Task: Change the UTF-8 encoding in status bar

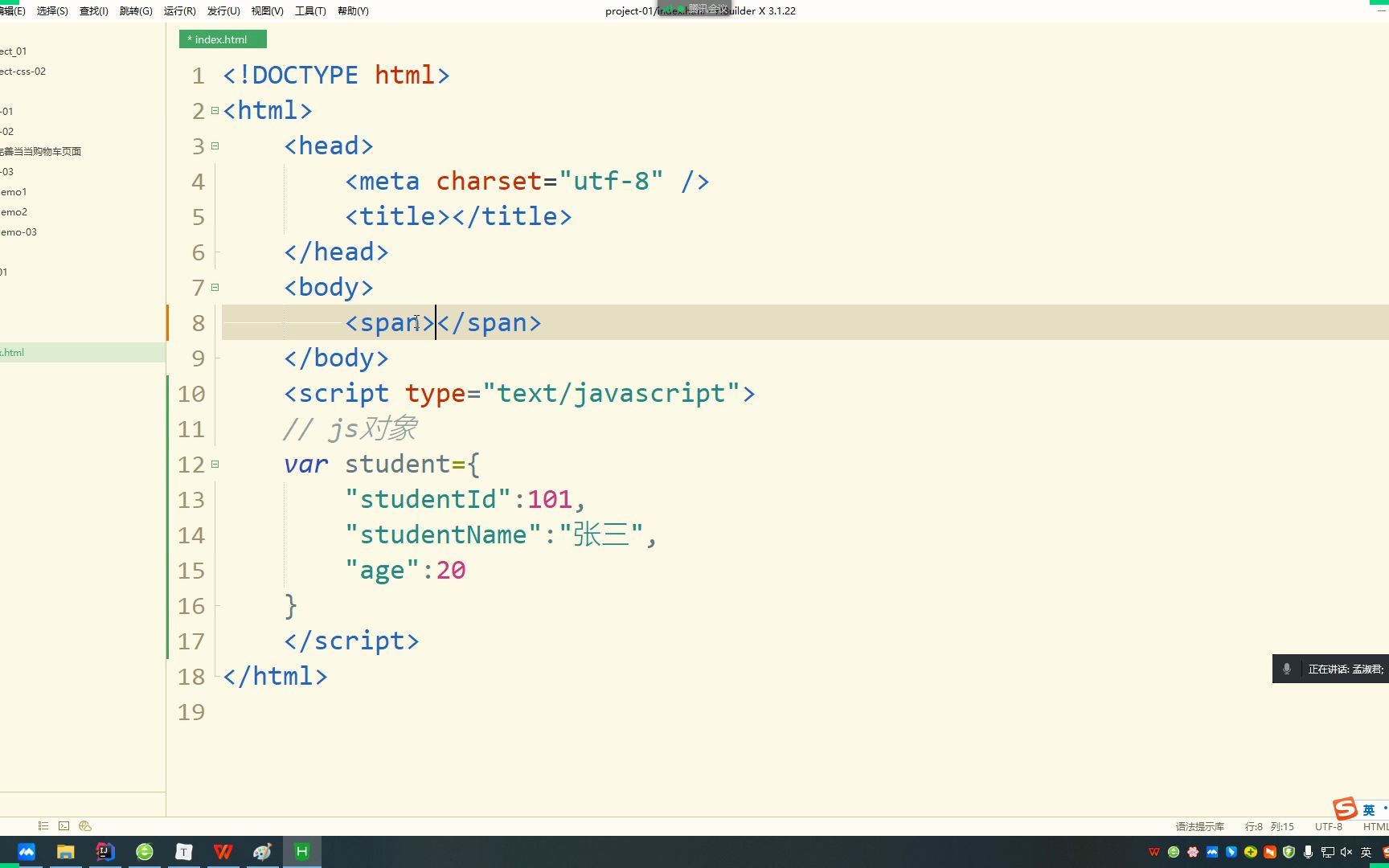Action: tap(1328, 826)
